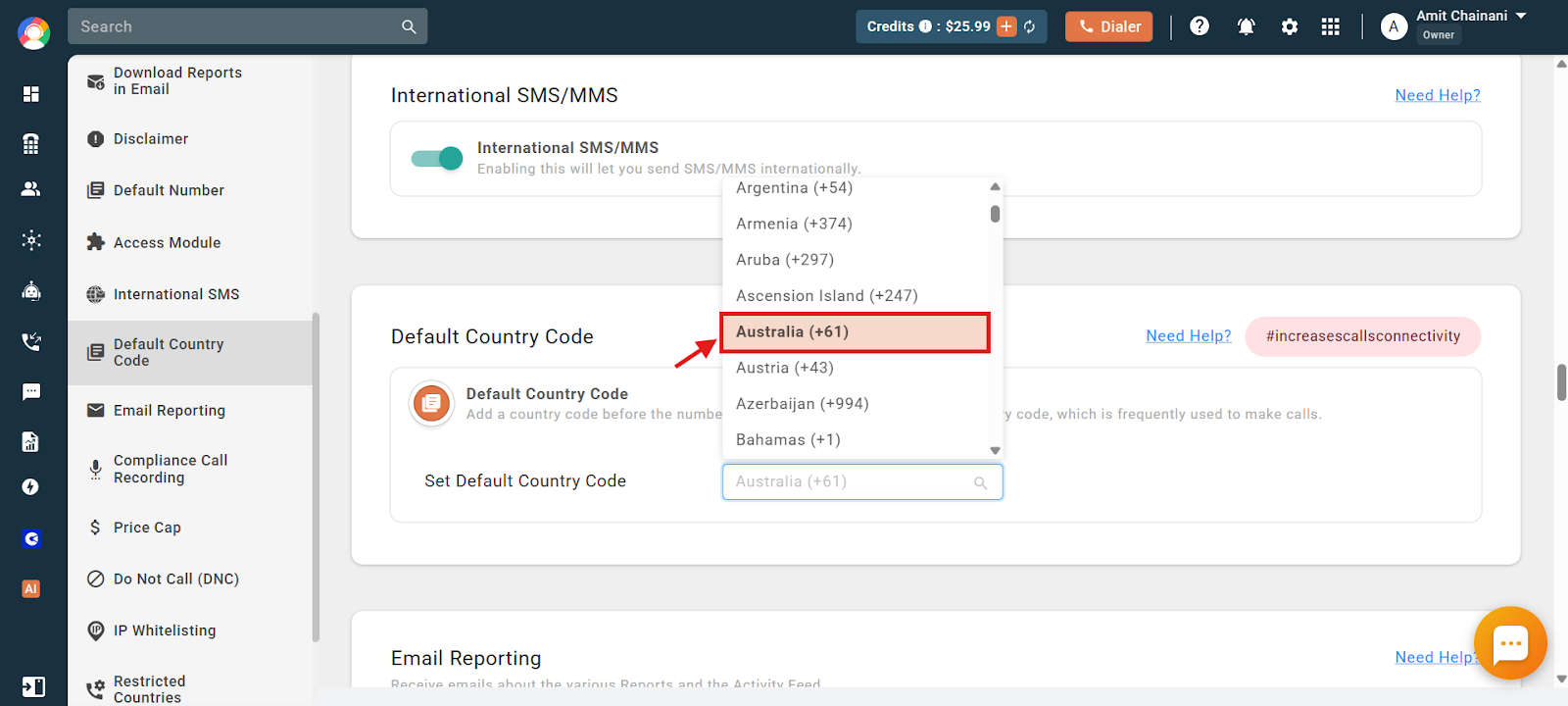
Task: Click search icon in country code field
Action: [x=980, y=482]
